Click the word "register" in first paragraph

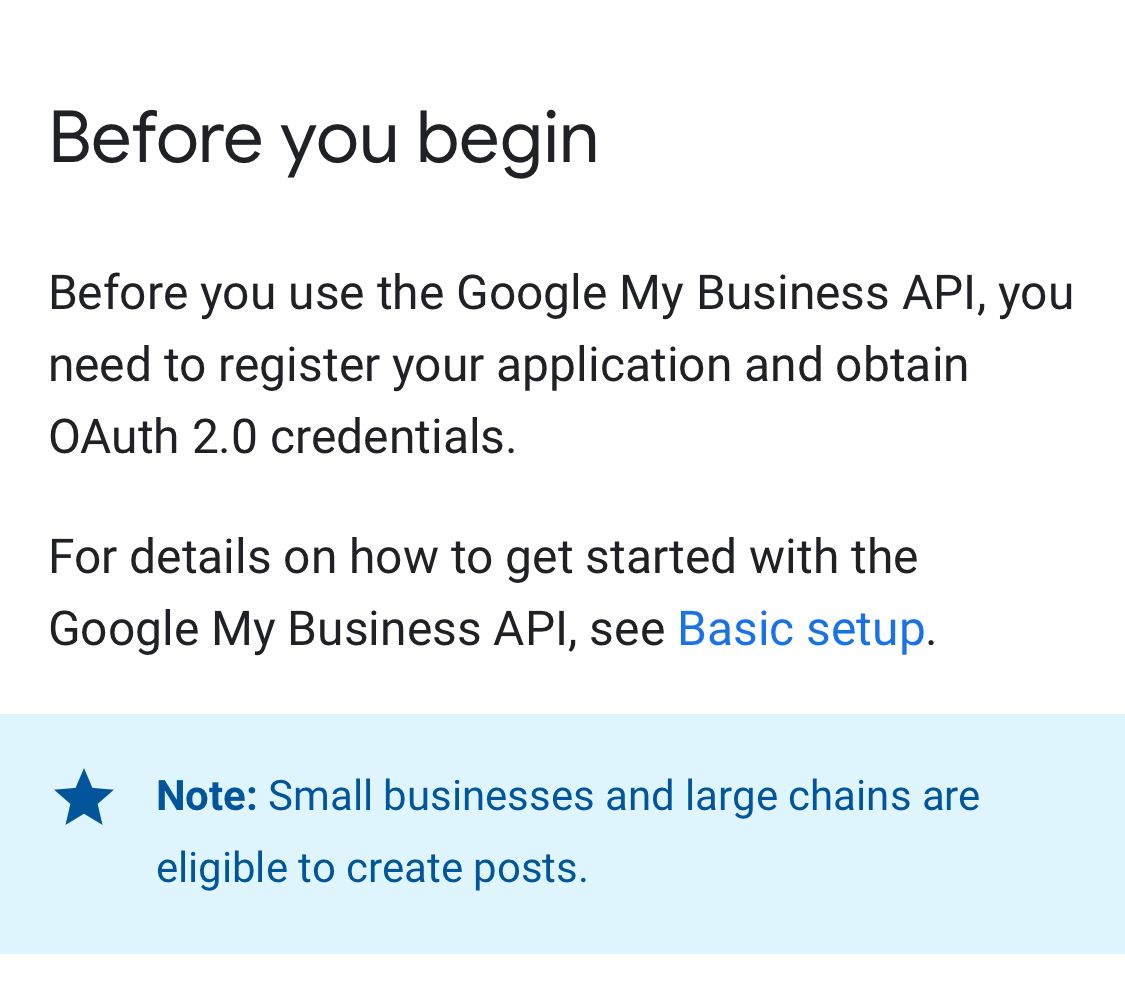tap(298, 366)
